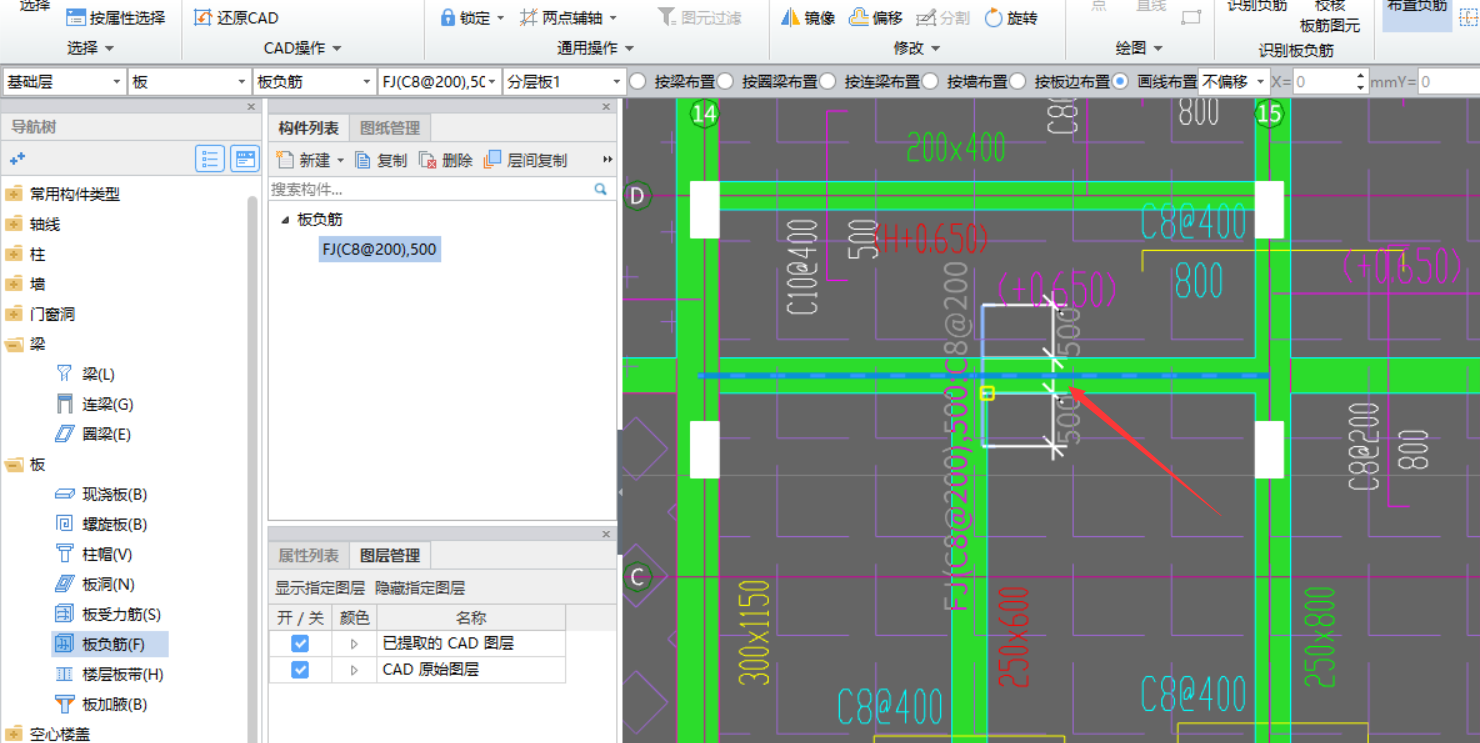Screen dimensions: 1480x743
Task: Switch to the 属性列表 tab
Action: [x=308, y=555]
